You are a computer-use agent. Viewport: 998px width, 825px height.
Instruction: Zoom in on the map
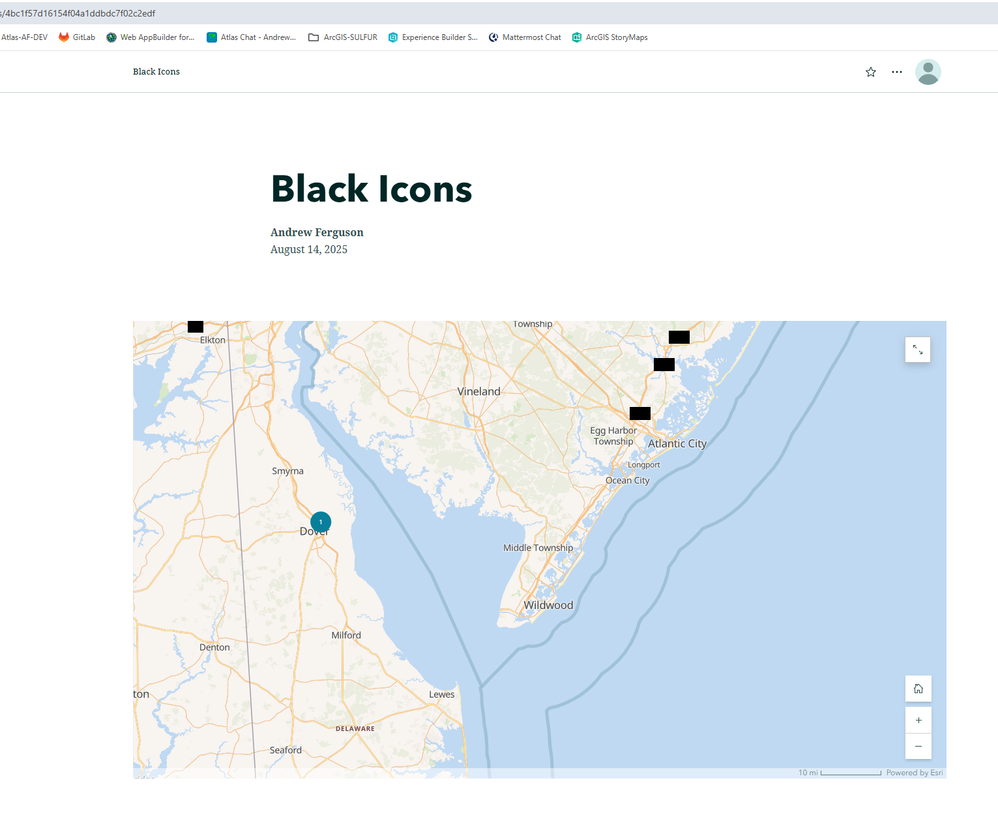click(x=918, y=720)
